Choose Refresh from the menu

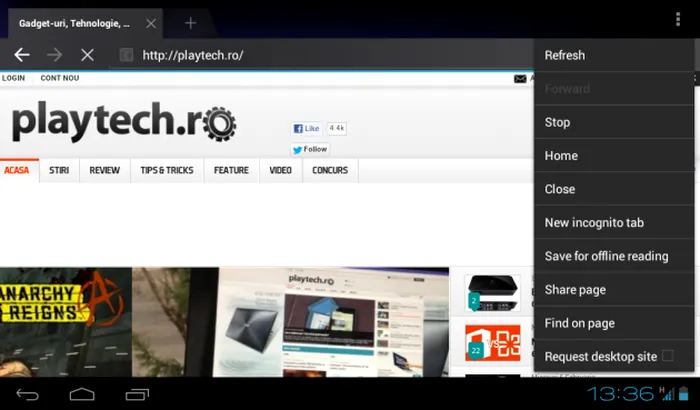pos(614,55)
